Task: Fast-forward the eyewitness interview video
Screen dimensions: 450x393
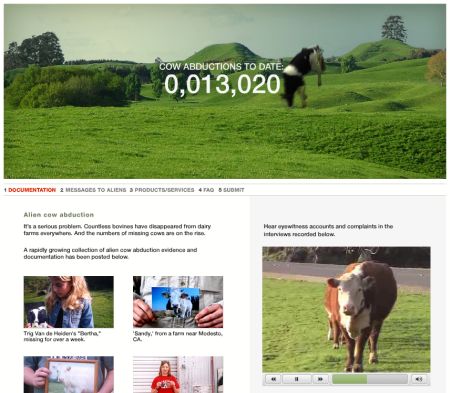Action: tap(320, 379)
